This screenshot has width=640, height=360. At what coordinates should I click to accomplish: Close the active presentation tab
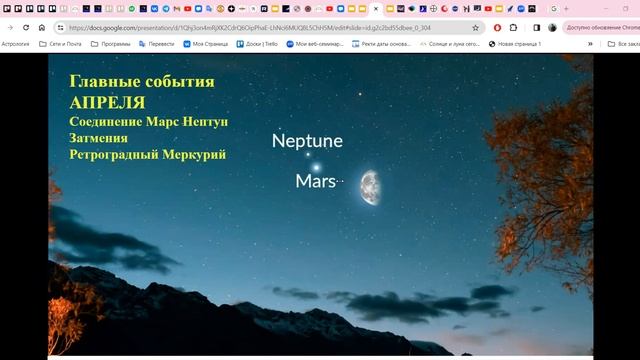pyautogui.click(x=376, y=9)
